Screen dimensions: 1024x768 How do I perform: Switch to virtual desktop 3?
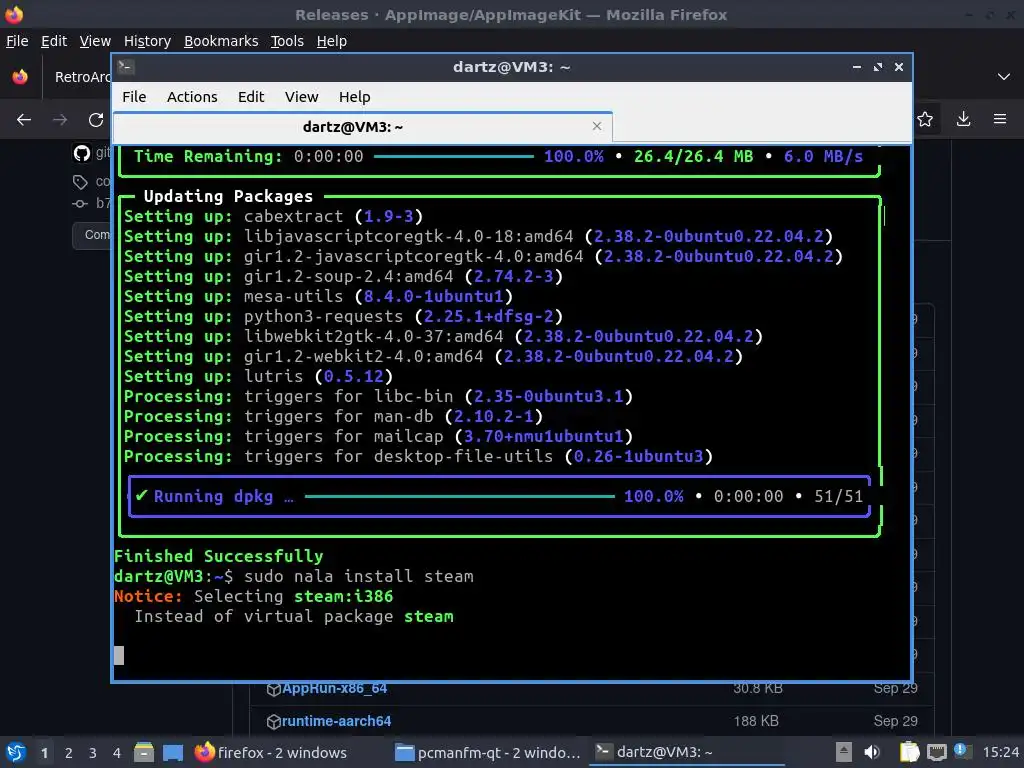click(x=93, y=753)
